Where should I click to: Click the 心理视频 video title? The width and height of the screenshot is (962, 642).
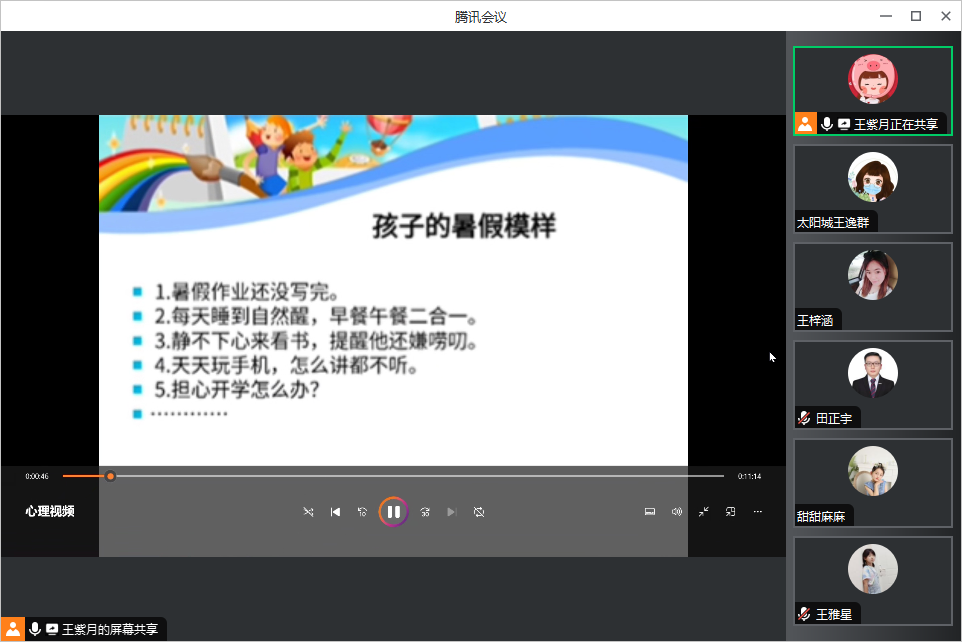(x=50, y=511)
